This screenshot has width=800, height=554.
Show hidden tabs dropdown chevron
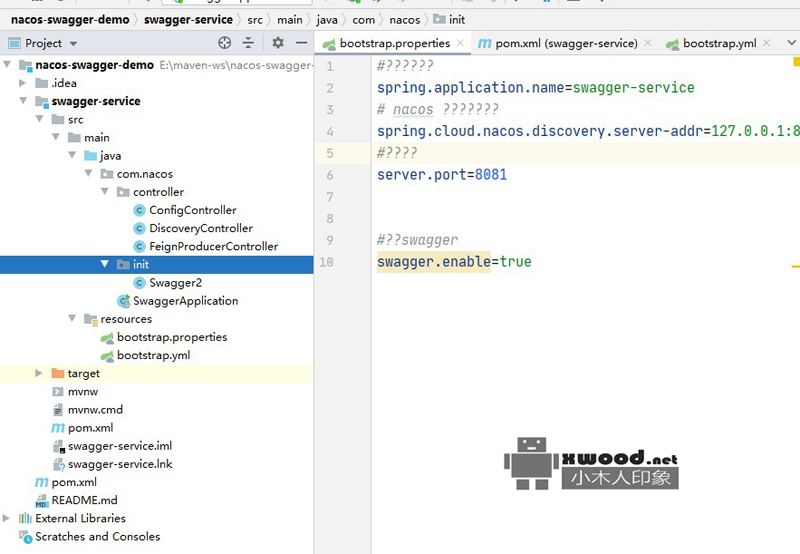791,43
